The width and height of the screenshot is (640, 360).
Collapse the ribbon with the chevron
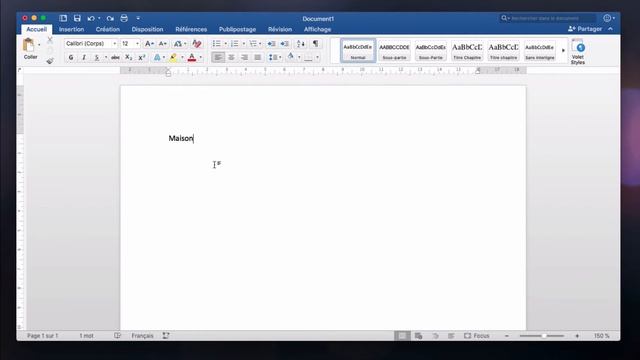pos(610,29)
